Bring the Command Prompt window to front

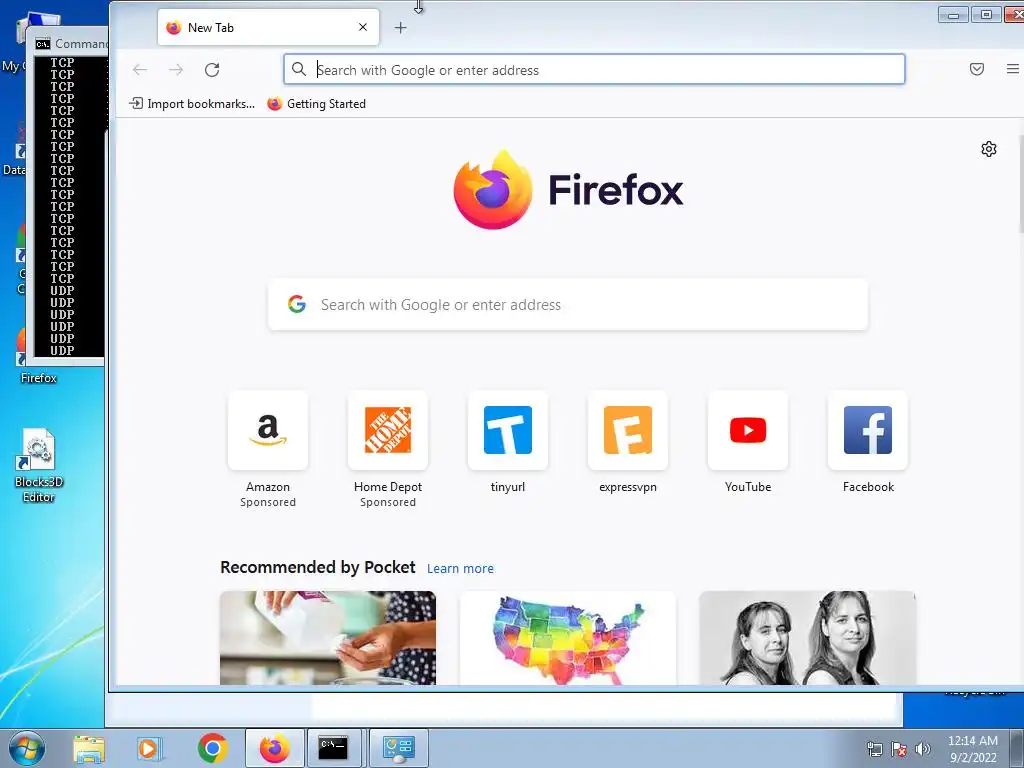click(69, 196)
